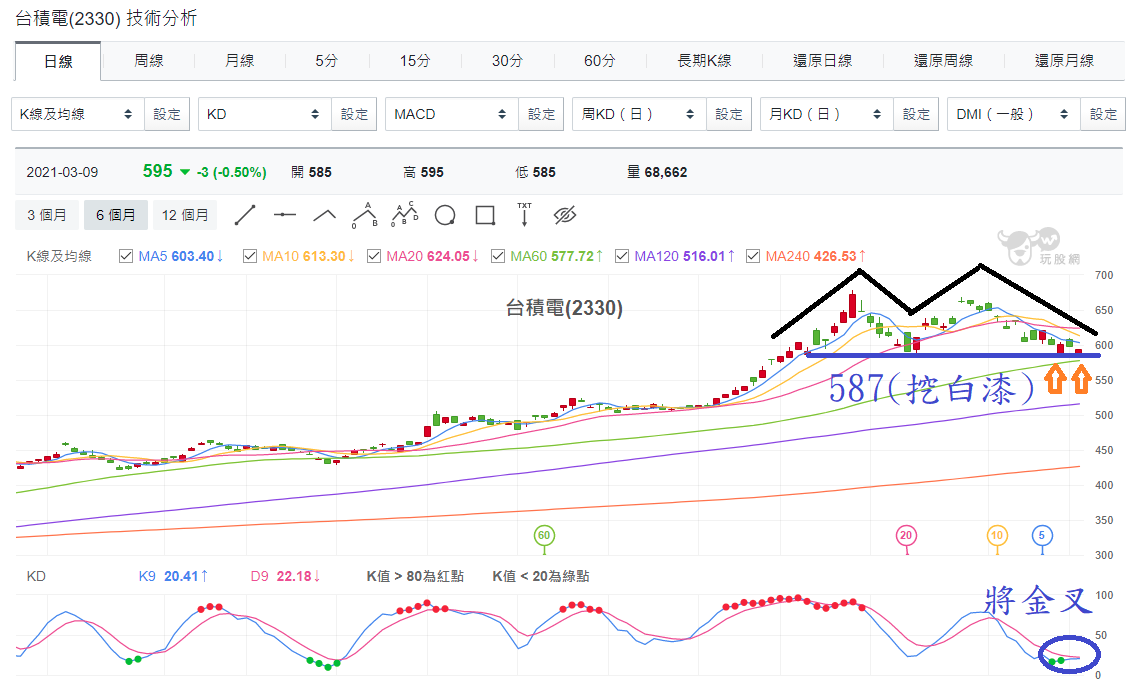This screenshot has width=1126, height=682.
Task: Open the 周KD(日) indicator dropdown
Action: (639, 114)
